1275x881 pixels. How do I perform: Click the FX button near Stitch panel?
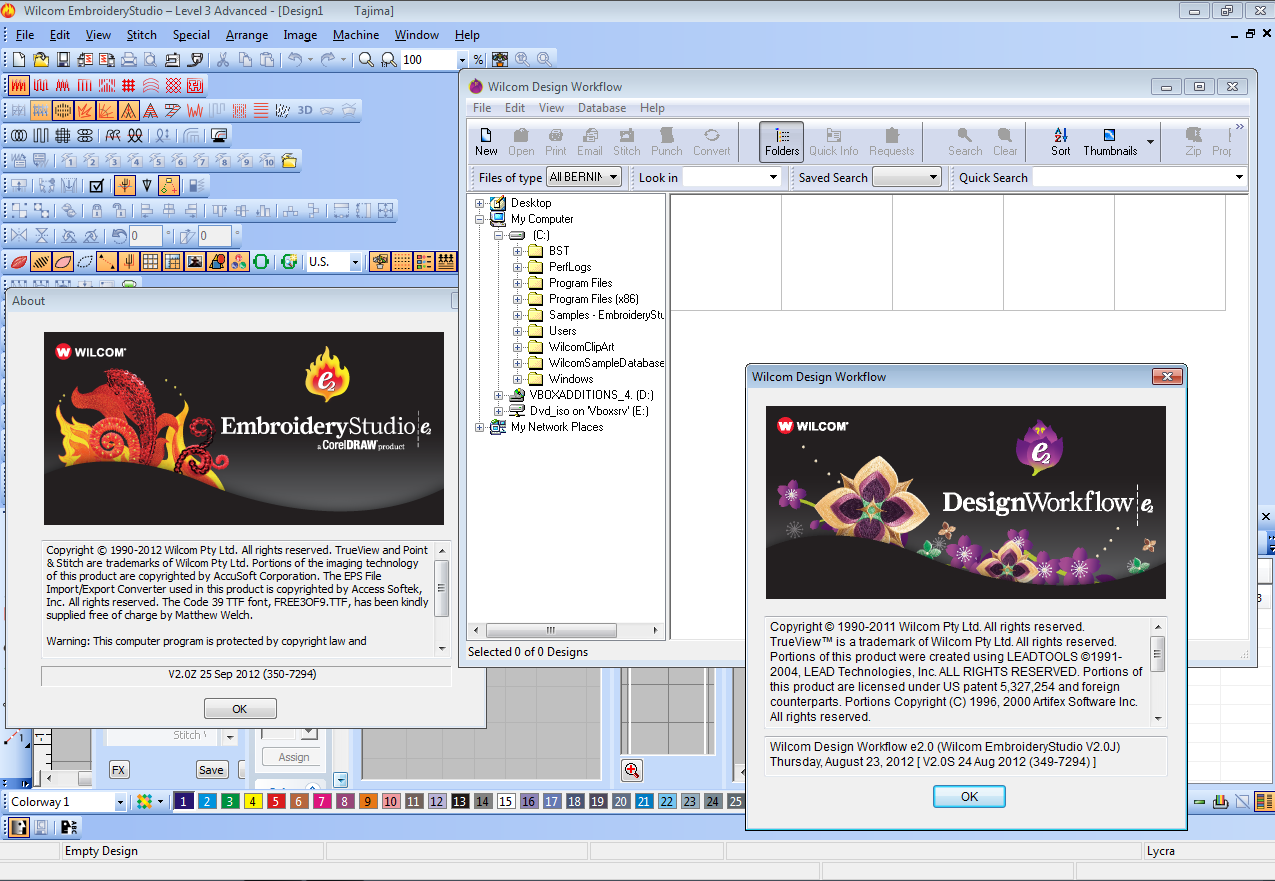(119, 770)
